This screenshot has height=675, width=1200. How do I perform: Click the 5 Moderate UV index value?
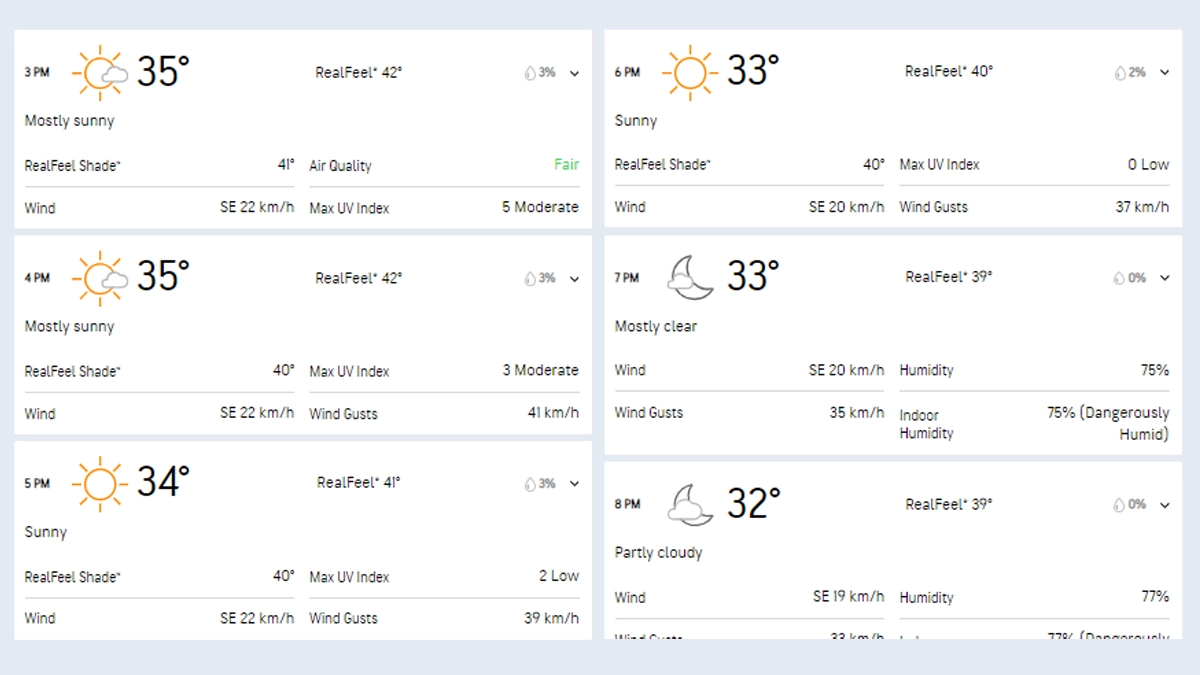pyautogui.click(x=540, y=207)
